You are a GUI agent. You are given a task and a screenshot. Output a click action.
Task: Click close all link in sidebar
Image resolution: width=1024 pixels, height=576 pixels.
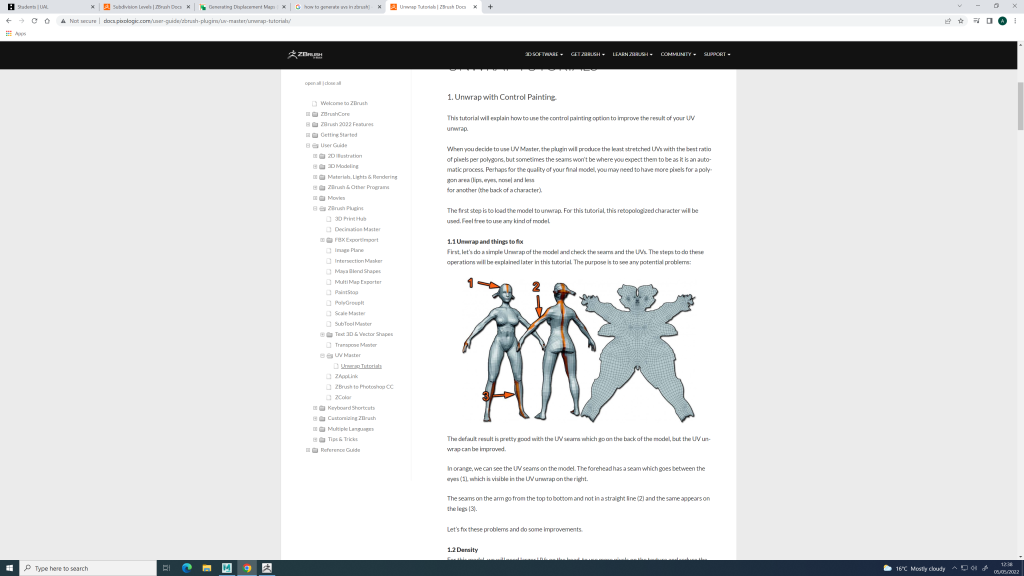(333, 83)
